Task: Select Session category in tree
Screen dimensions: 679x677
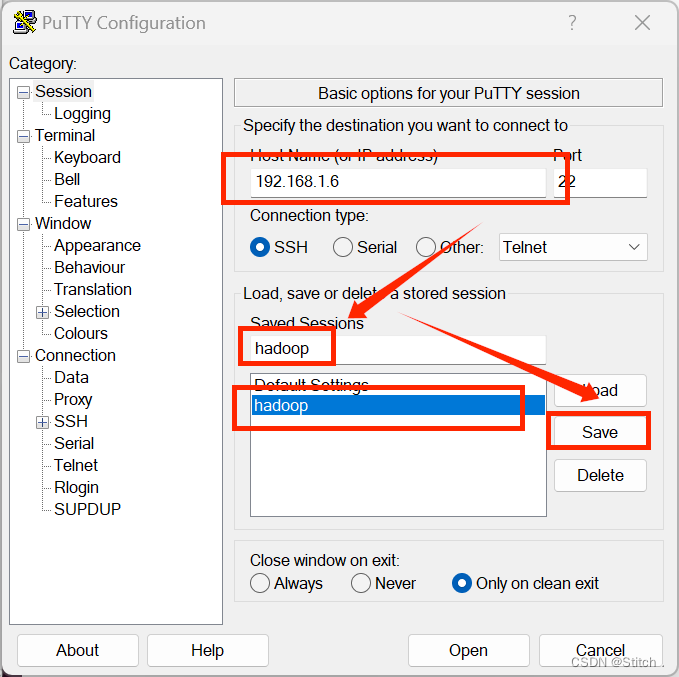Action: click(x=63, y=91)
